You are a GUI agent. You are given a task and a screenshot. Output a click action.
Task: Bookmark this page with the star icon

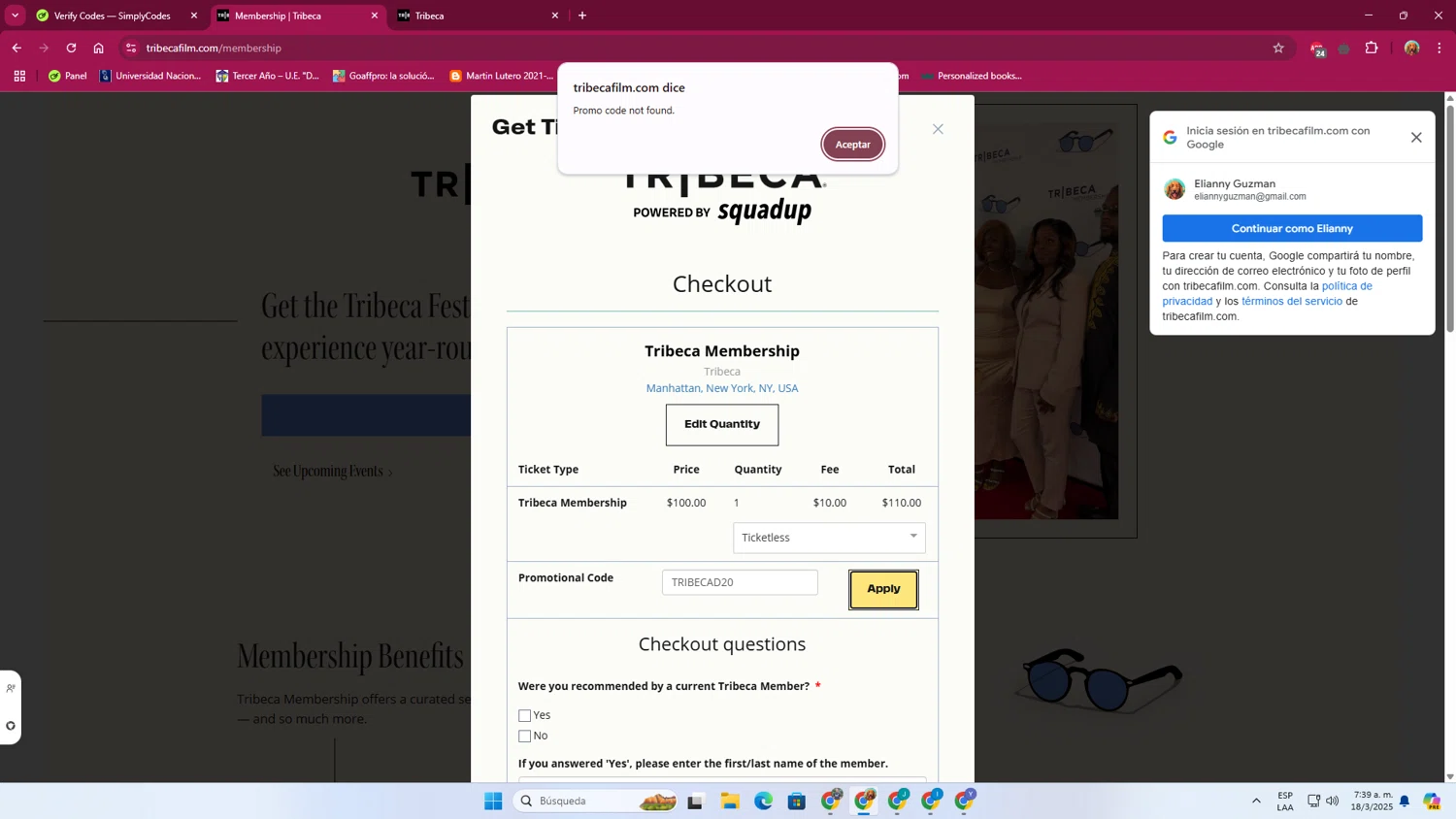click(x=1278, y=48)
